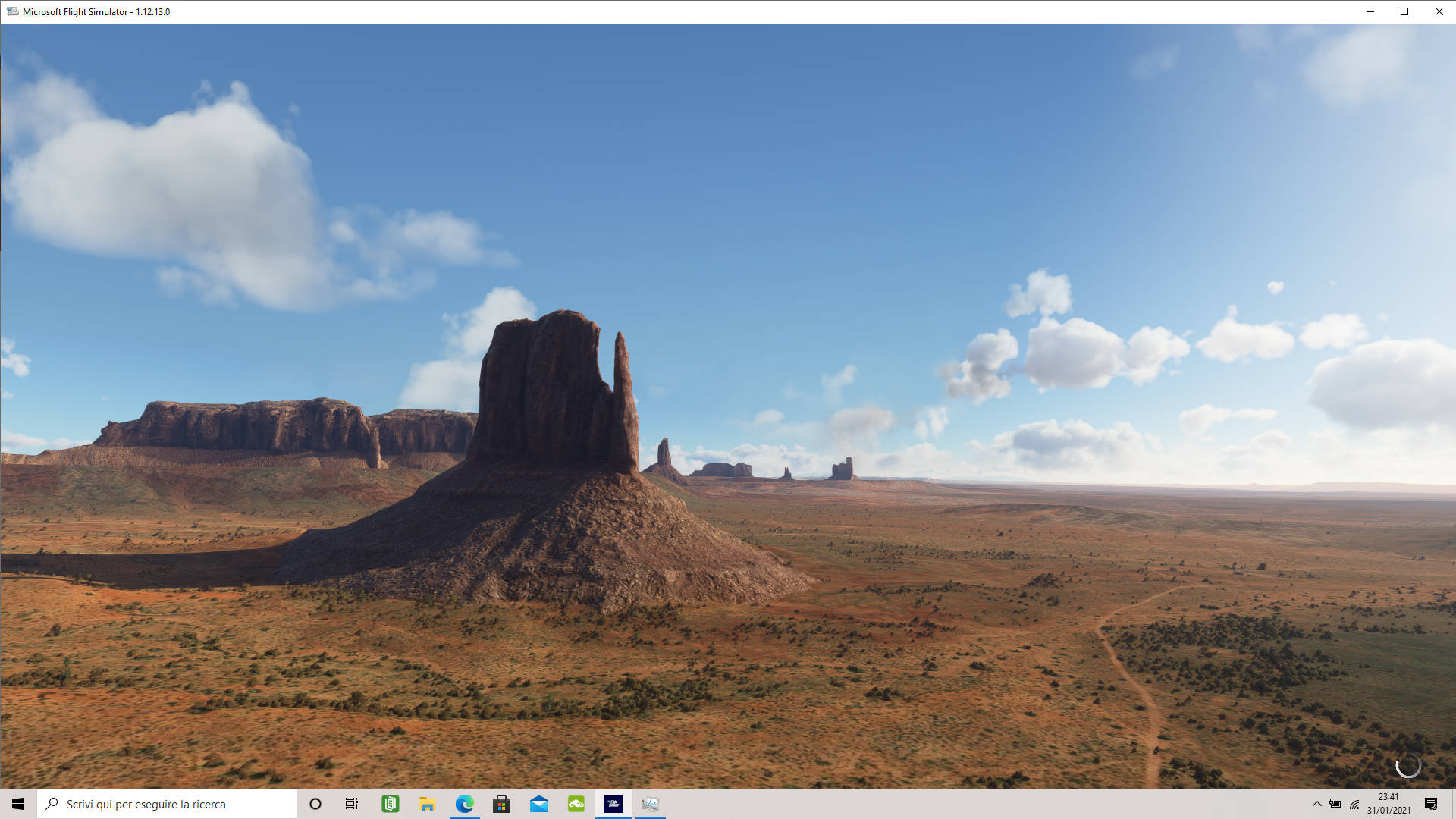
Task: Open Microsoft Store from taskbar
Action: pyautogui.click(x=502, y=804)
